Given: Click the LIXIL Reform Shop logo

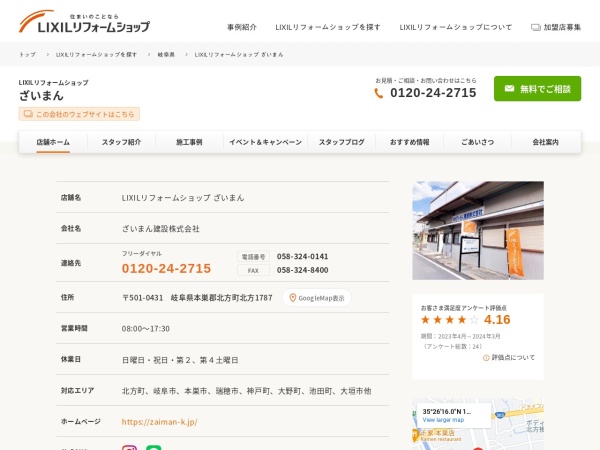Looking at the screenshot, I should pyautogui.click(x=84, y=22).
